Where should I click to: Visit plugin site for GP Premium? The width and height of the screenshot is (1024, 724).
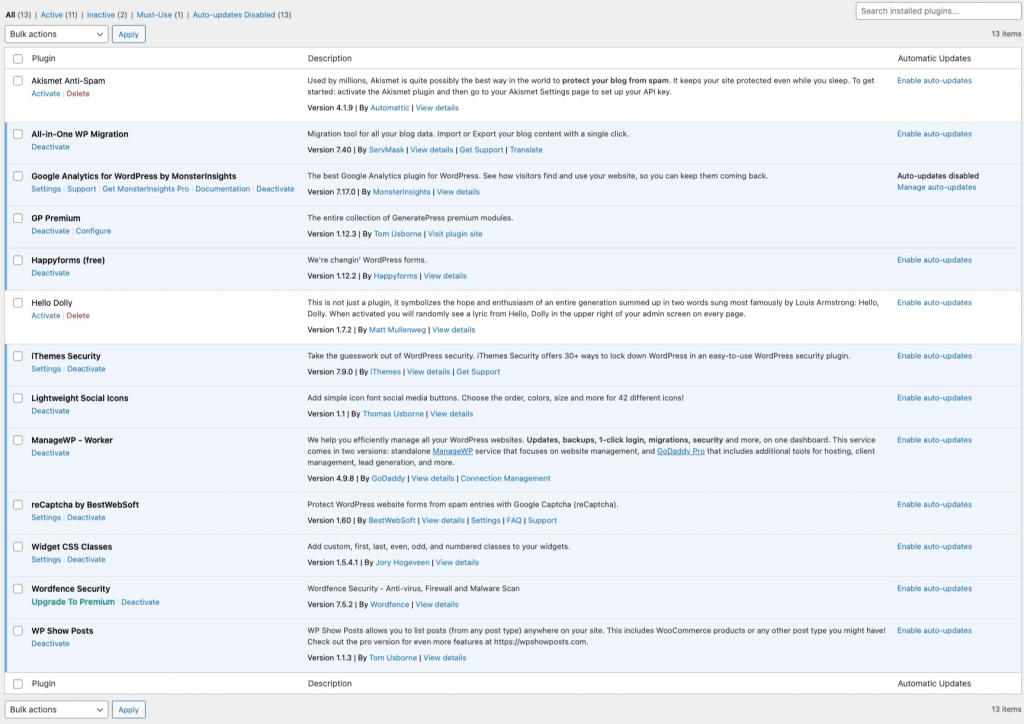[455, 234]
